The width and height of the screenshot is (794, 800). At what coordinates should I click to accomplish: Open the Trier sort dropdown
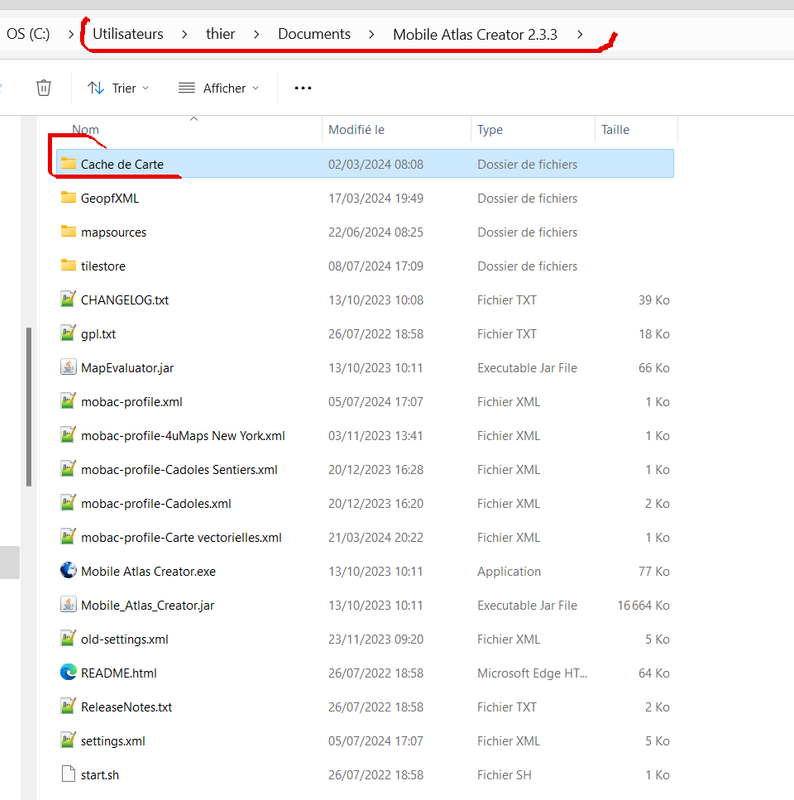118,88
